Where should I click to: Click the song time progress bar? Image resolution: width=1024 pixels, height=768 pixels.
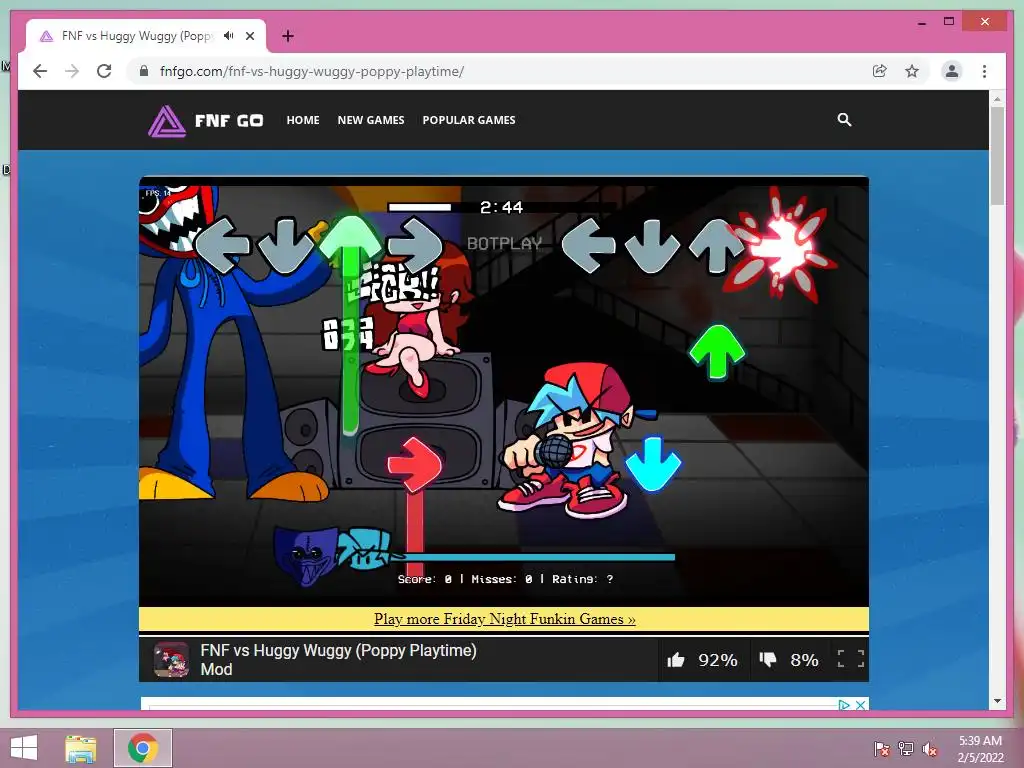click(x=502, y=207)
